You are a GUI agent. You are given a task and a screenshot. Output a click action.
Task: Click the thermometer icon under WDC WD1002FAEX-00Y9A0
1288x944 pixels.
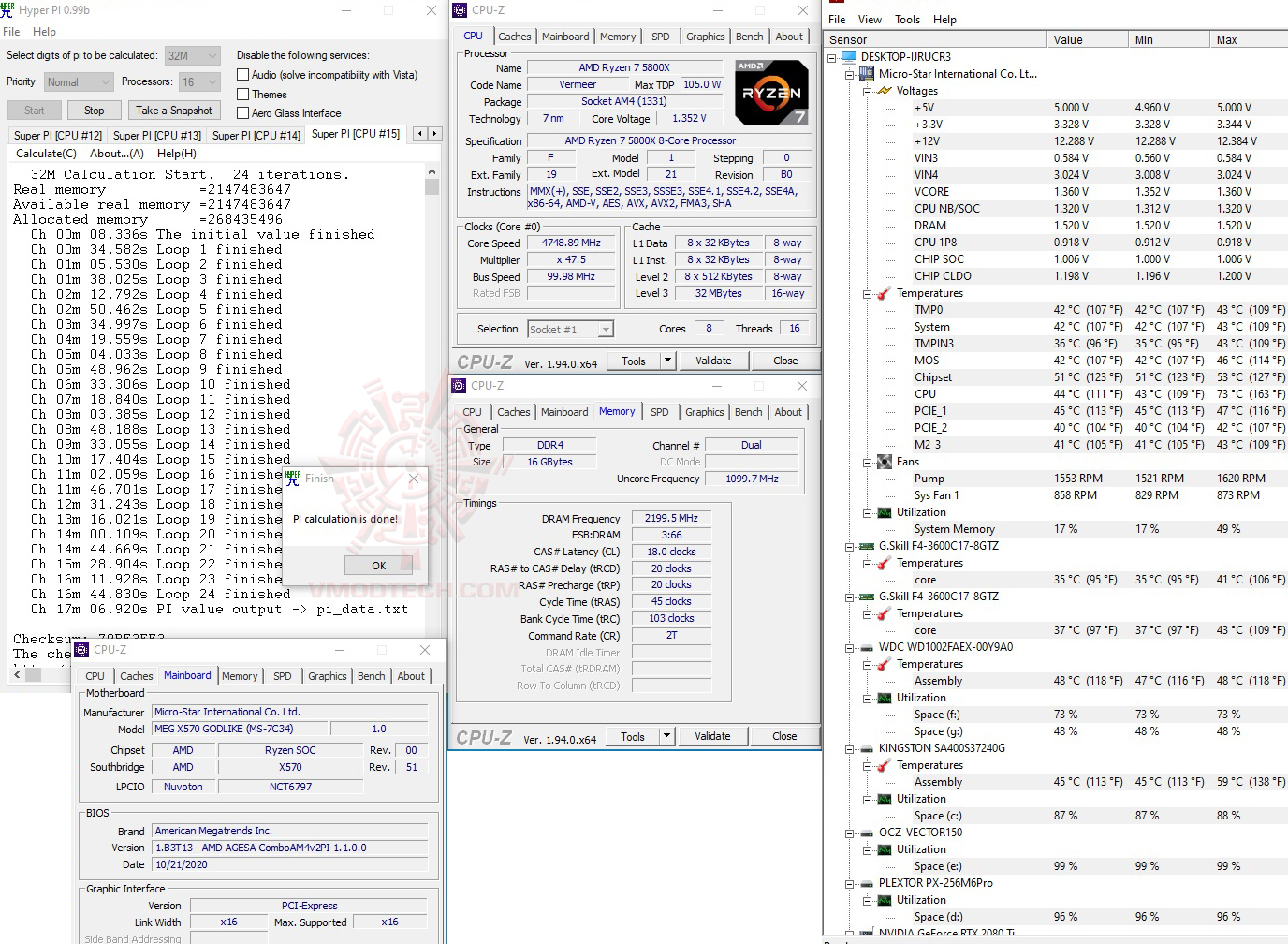[885, 664]
